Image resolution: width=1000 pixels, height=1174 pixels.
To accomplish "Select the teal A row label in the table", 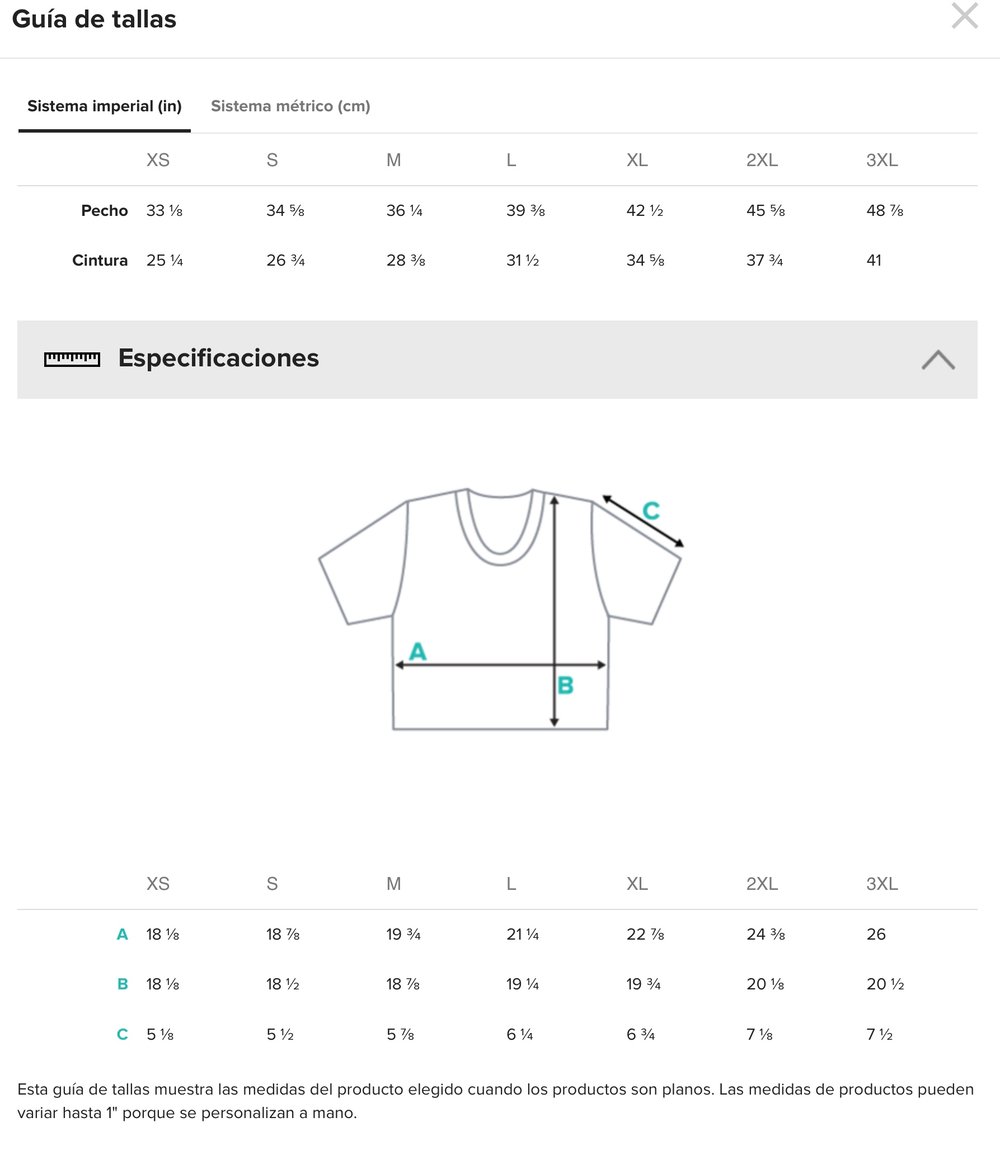I will coord(122,935).
